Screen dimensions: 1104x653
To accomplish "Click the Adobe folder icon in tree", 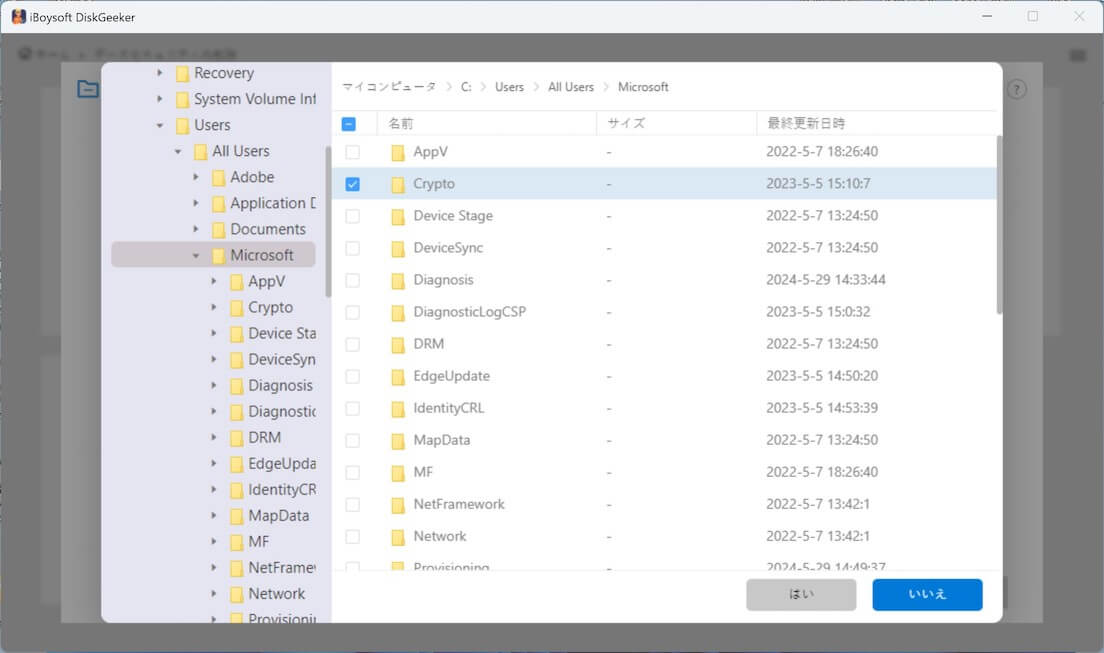I will pyautogui.click(x=219, y=178).
